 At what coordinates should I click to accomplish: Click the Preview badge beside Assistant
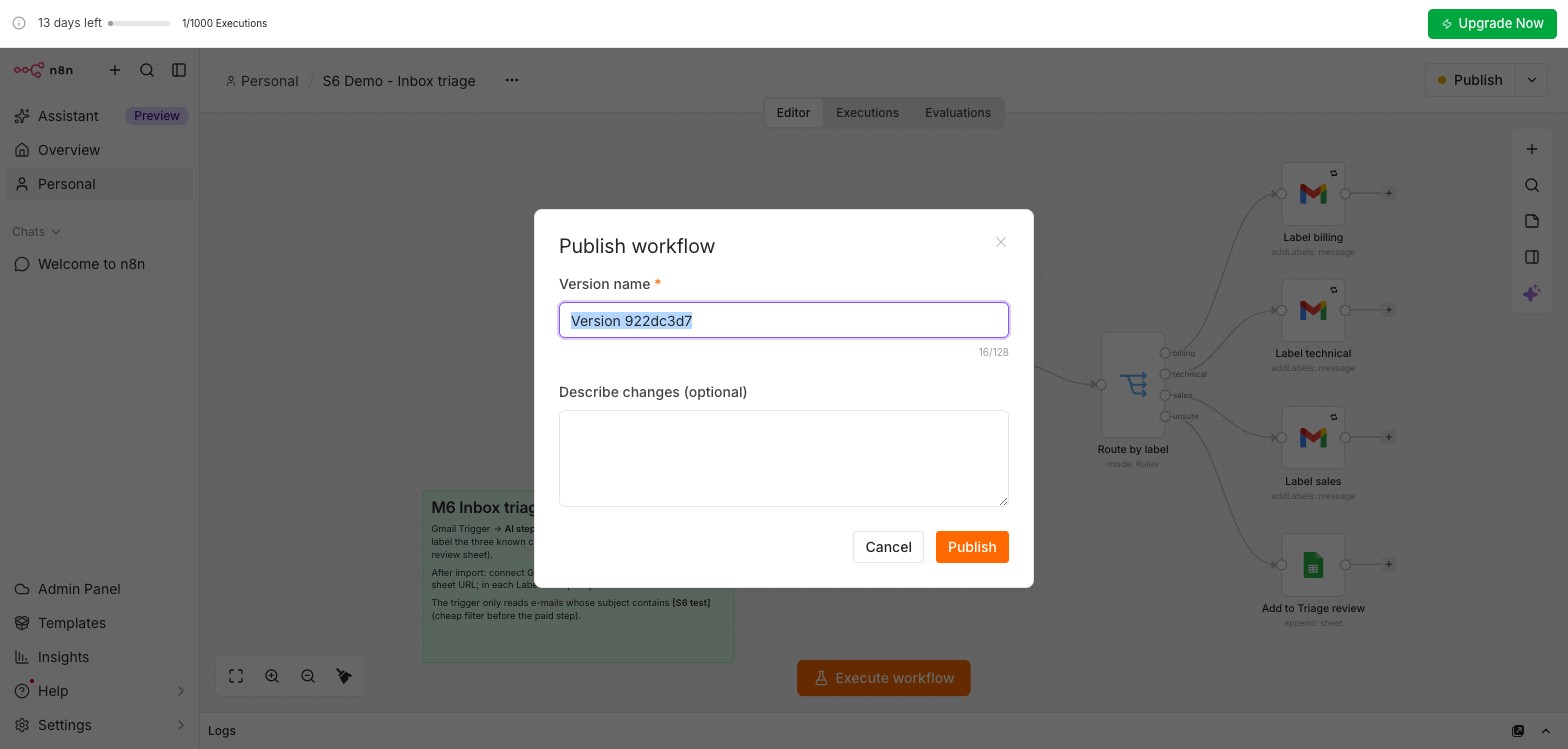(x=157, y=116)
